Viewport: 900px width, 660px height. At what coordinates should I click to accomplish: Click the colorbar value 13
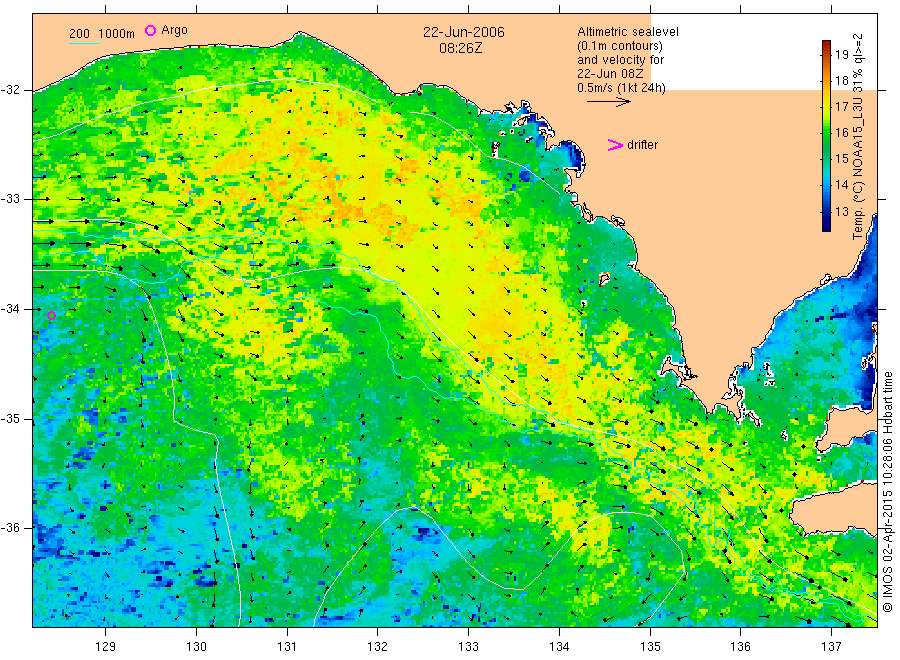pos(841,212)
